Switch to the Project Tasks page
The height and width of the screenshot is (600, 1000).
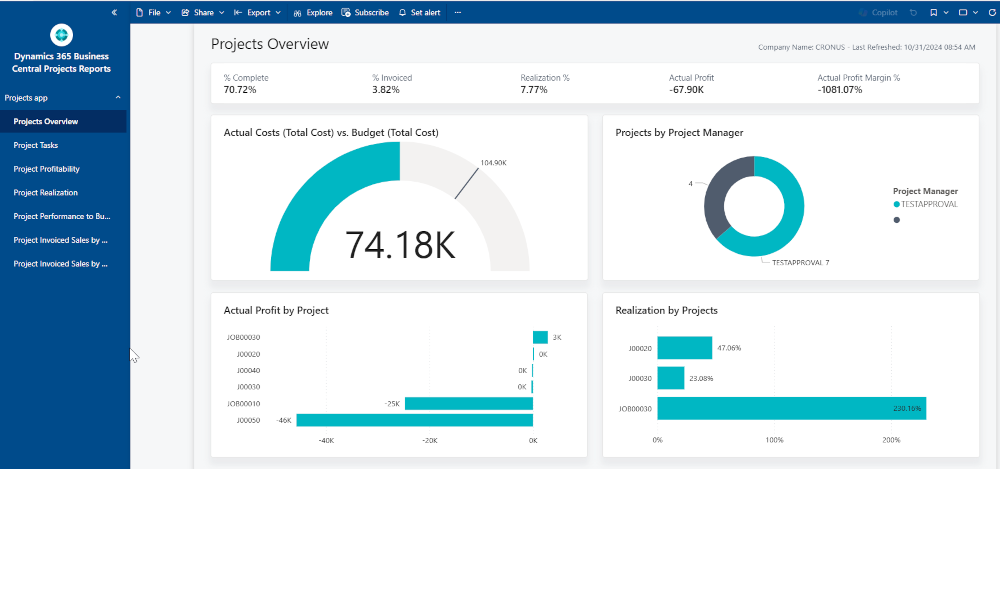coord(36,145)
